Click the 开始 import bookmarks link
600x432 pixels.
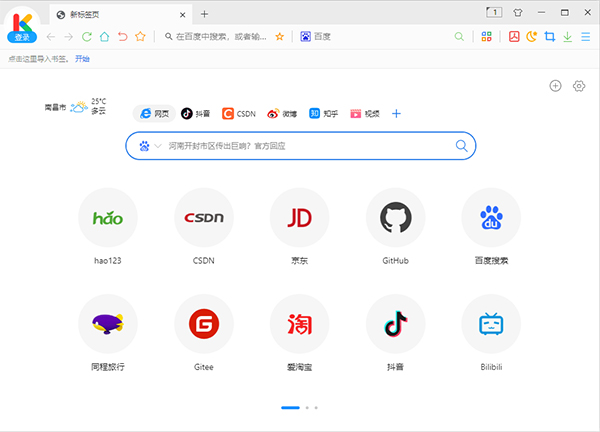82,59
